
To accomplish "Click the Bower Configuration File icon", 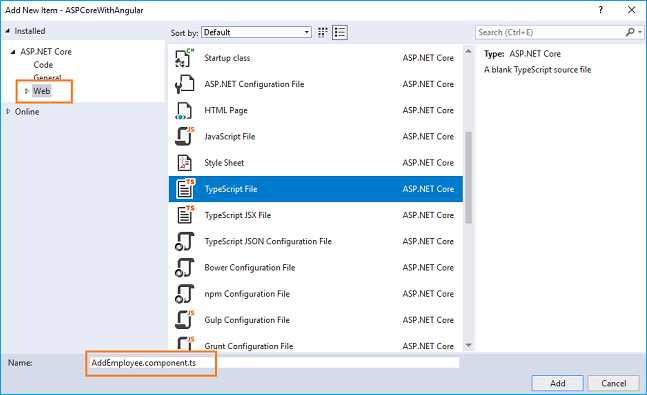I will pos(184,267).
